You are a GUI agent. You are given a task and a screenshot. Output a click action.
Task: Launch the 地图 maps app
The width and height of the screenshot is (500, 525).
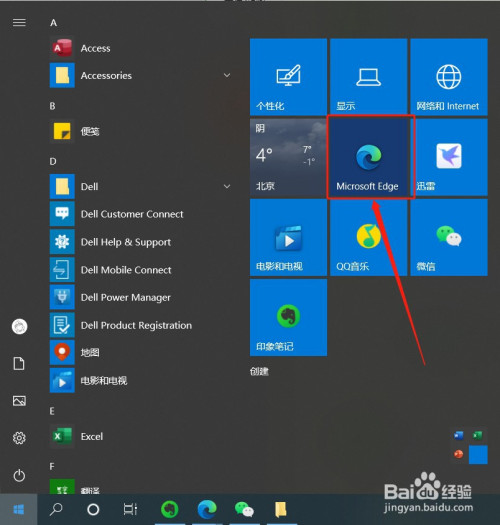tap(141, 353)
